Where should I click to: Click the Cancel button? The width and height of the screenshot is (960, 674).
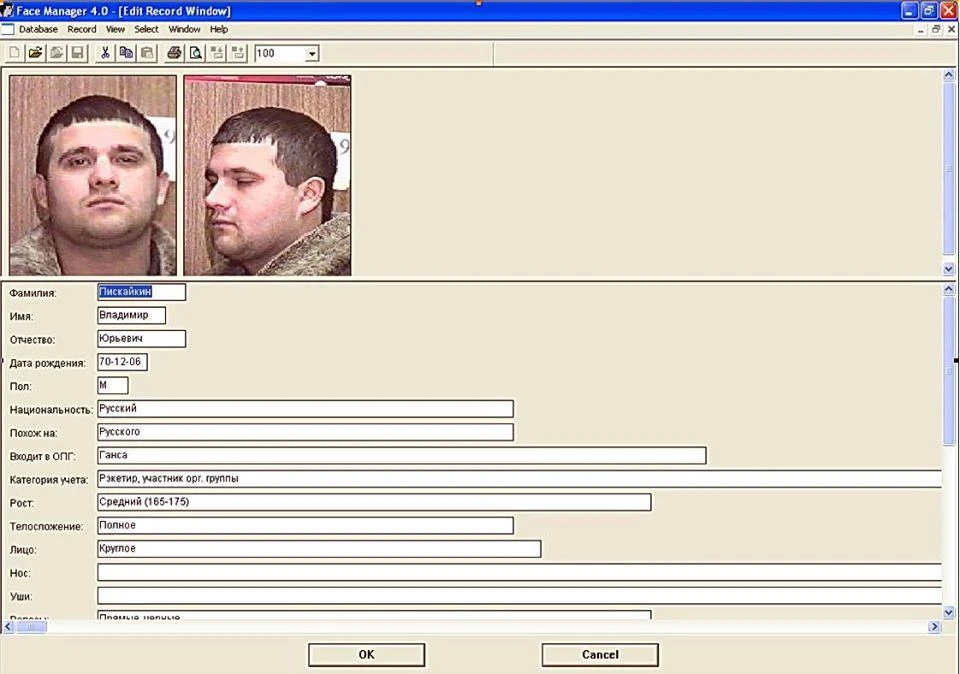(600, 654)
